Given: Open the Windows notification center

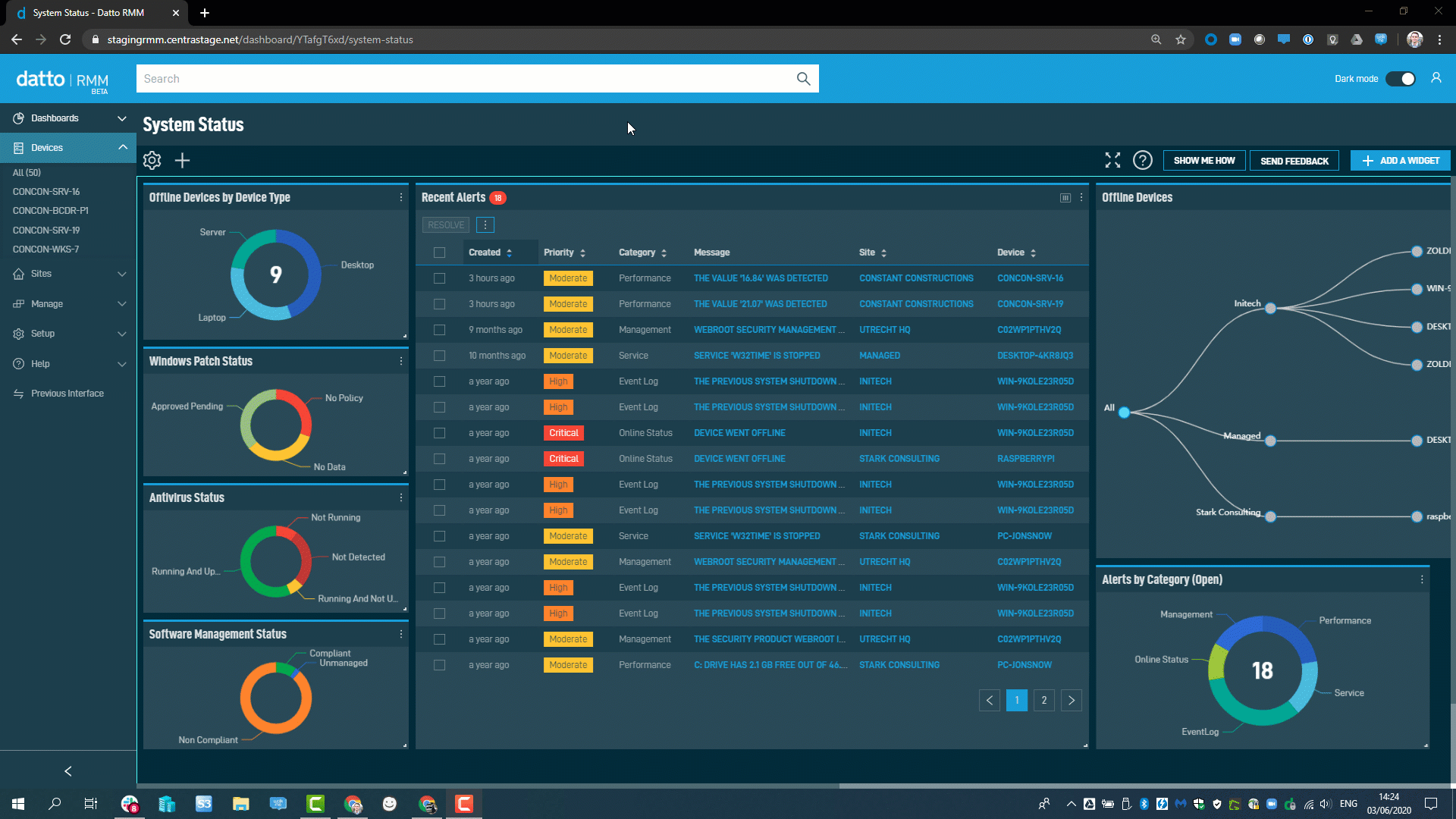Looking at the screenshot, I should (1431, 804).
